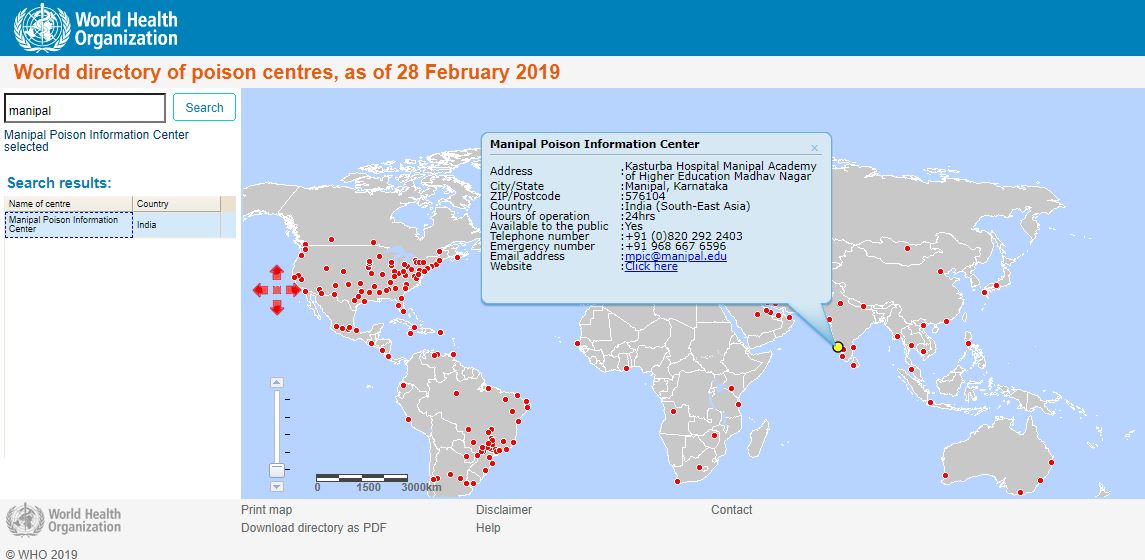The width and height of the screenshot is (1145, 560).
Task: Download directory as PDF
Action: coord(313,528)
